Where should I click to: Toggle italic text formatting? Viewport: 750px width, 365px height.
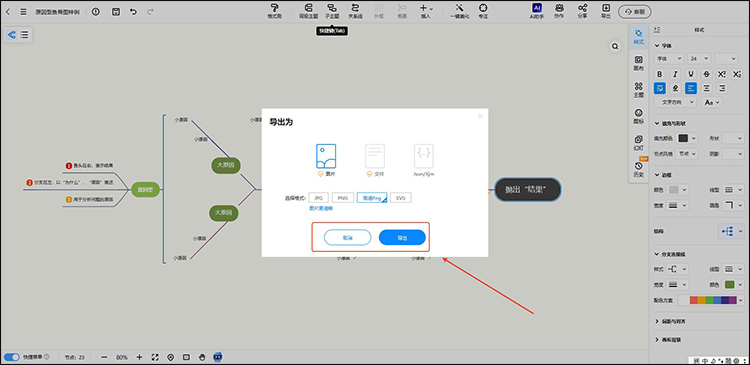click(675, 74)
